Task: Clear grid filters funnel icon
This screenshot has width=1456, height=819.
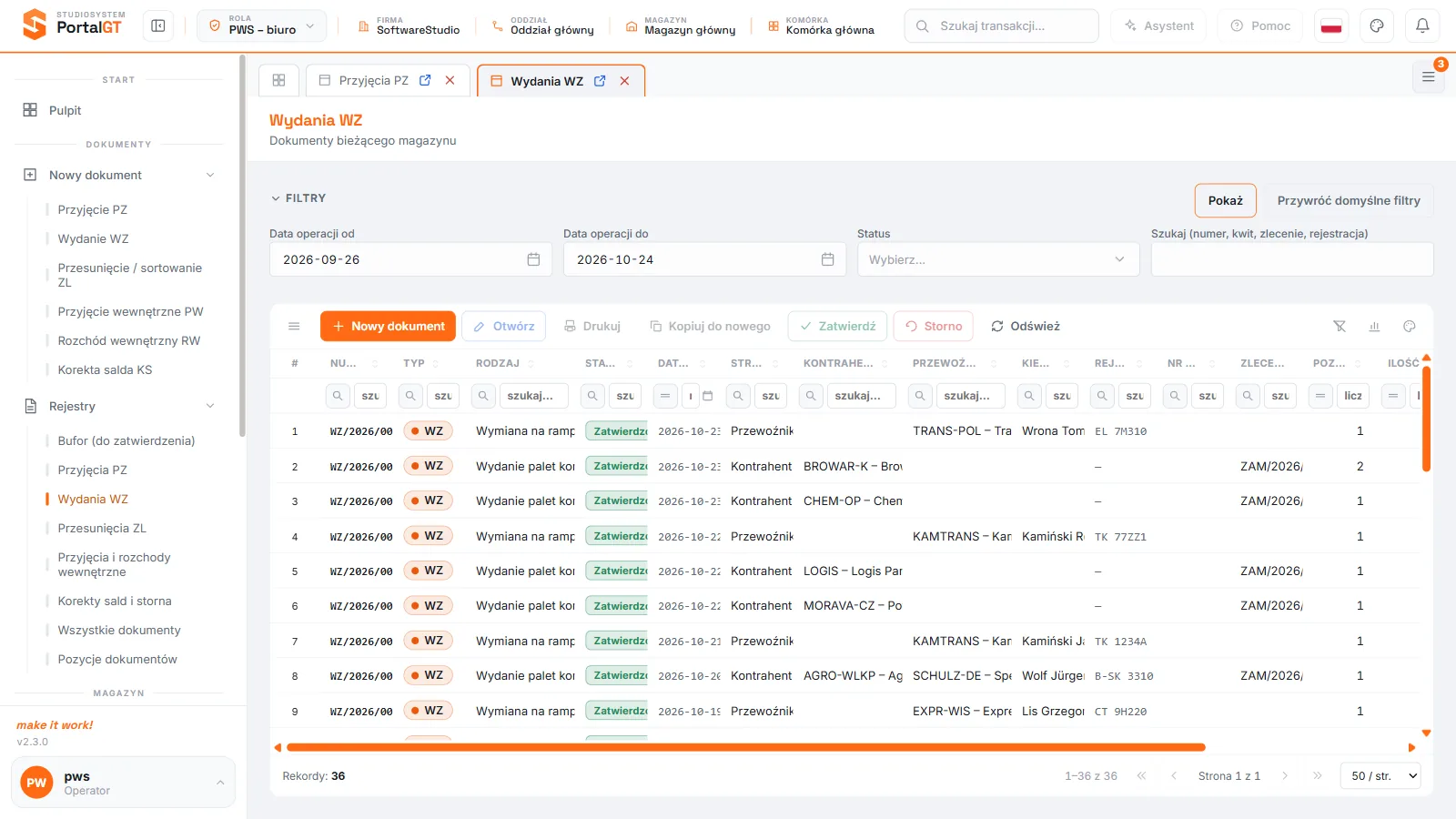Action: [x=1340, y=326]
